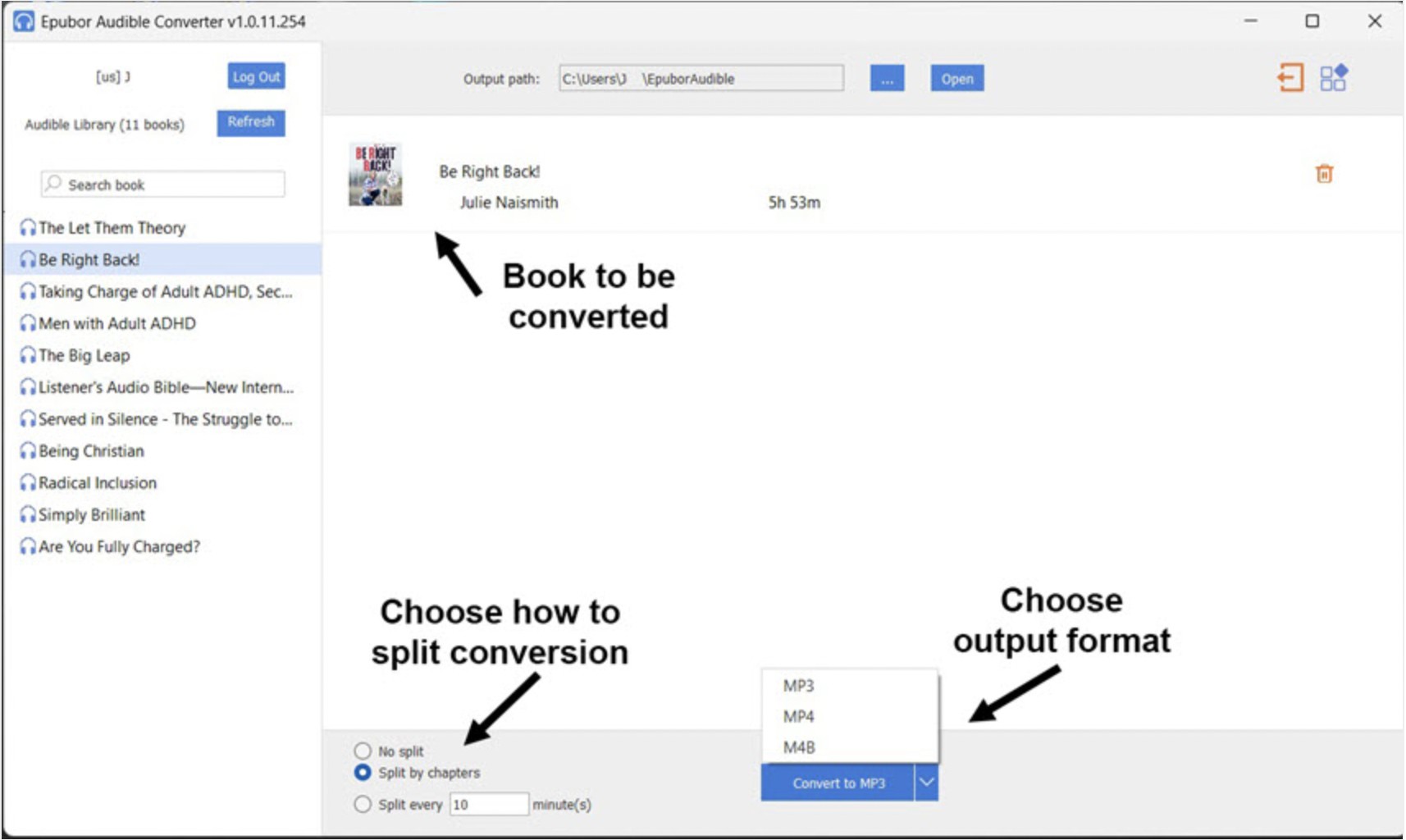This screenshot has height=840, width=1406.
Task: Select The Let Them Theory in library
Action: [162, 228]
